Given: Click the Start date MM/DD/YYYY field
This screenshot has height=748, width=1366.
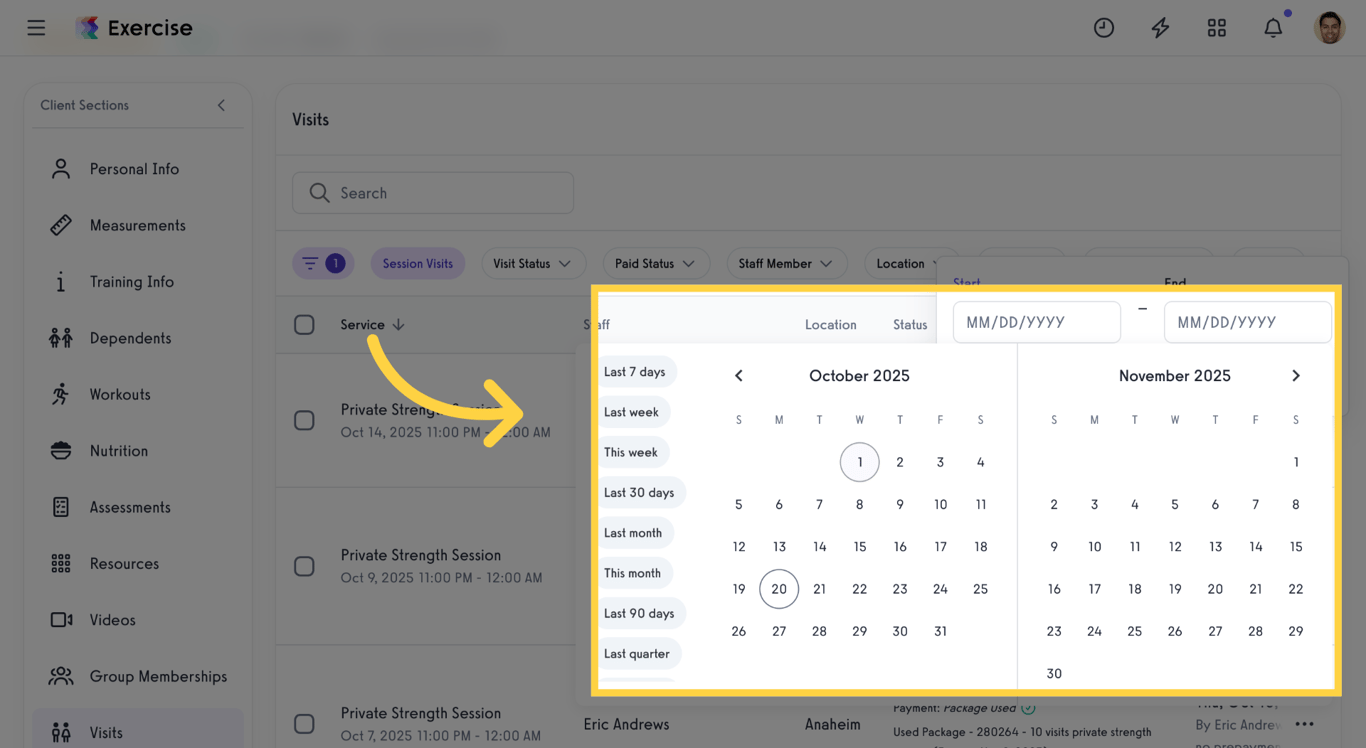Looking at the screenshot, I should 1037,321.
